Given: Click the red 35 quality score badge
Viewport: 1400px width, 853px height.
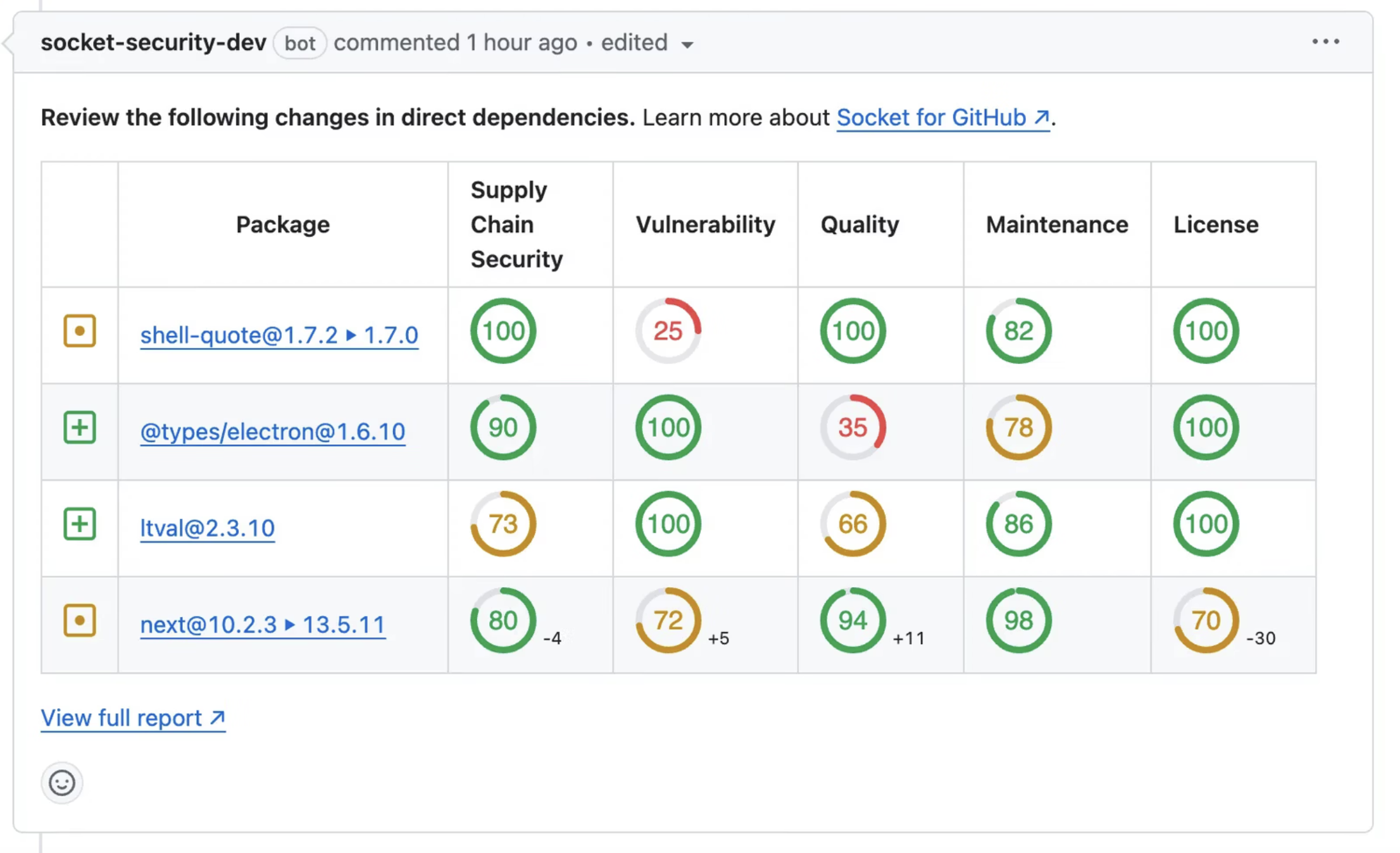Looking at the screenshot, I should click(853, 427).
